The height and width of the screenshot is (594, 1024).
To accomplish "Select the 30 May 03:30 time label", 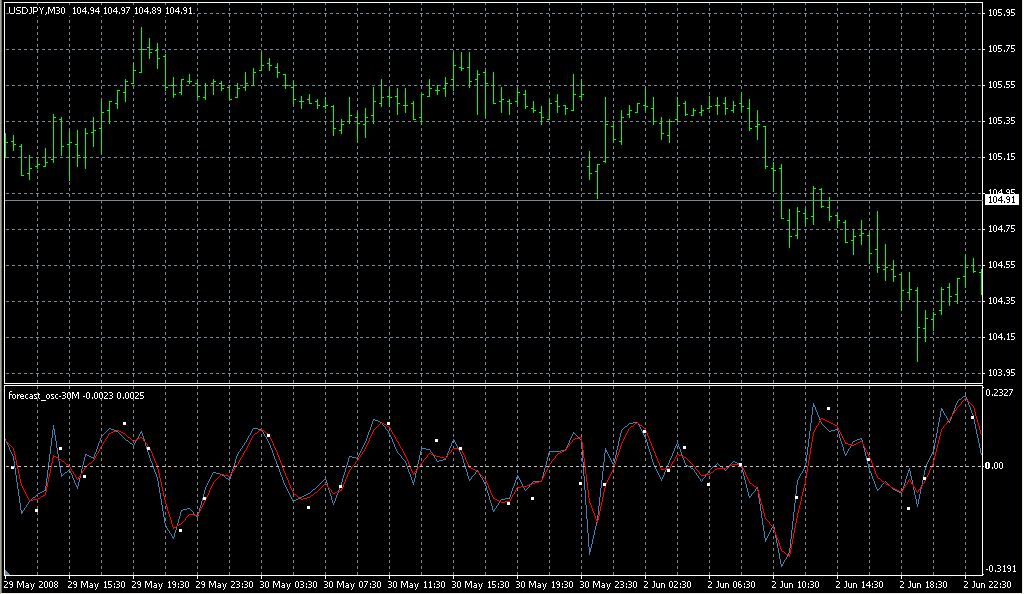I will [290, 584].
